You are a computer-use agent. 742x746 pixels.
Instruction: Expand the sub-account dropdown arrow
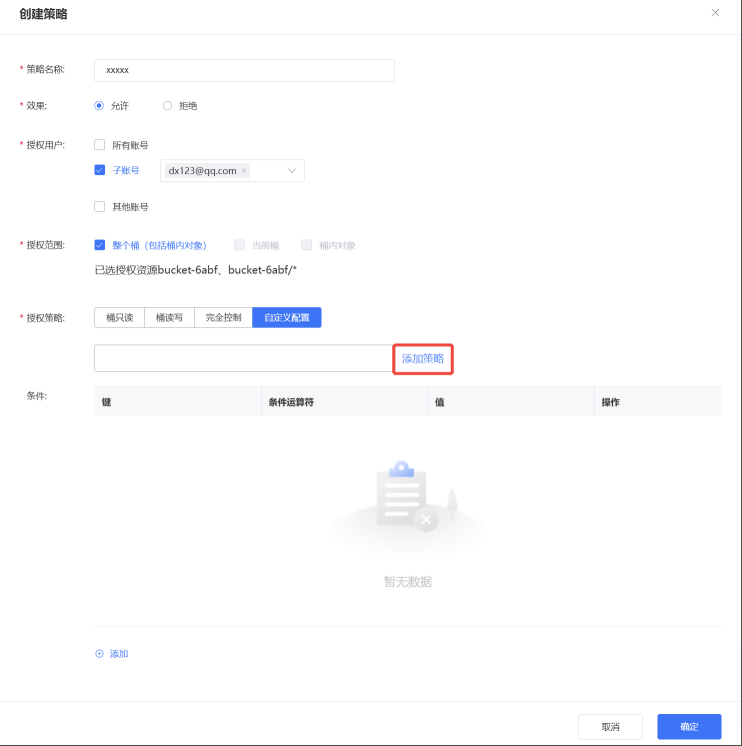point(292,171)
